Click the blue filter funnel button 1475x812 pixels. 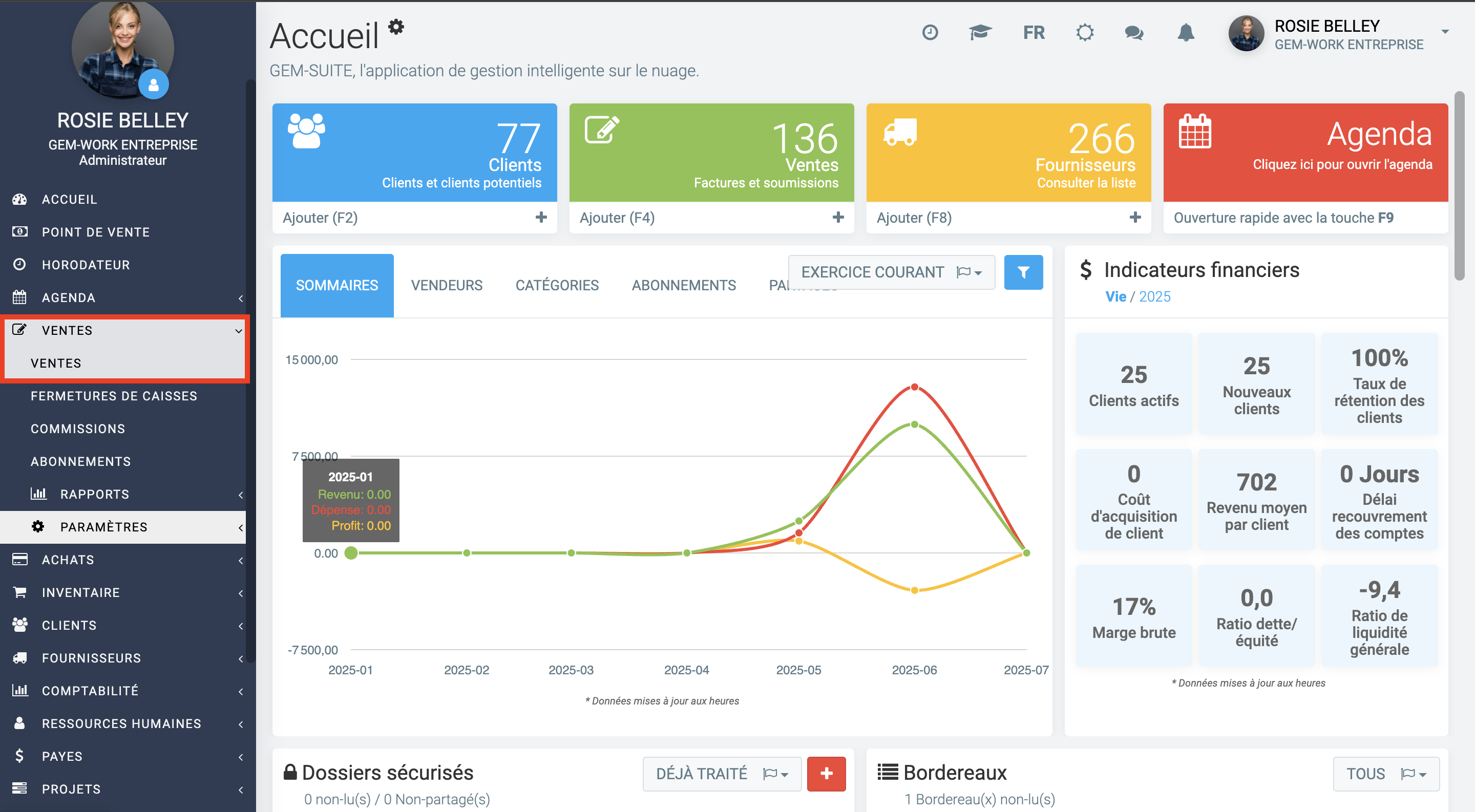[x=1023, y=272]
